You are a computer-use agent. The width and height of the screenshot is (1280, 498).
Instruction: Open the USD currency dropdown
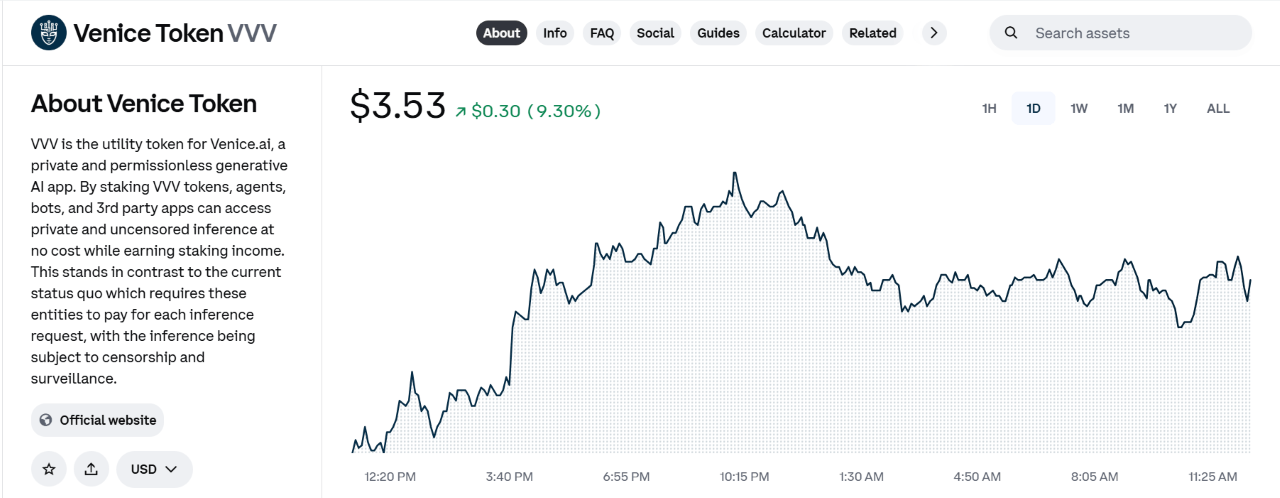154,469
